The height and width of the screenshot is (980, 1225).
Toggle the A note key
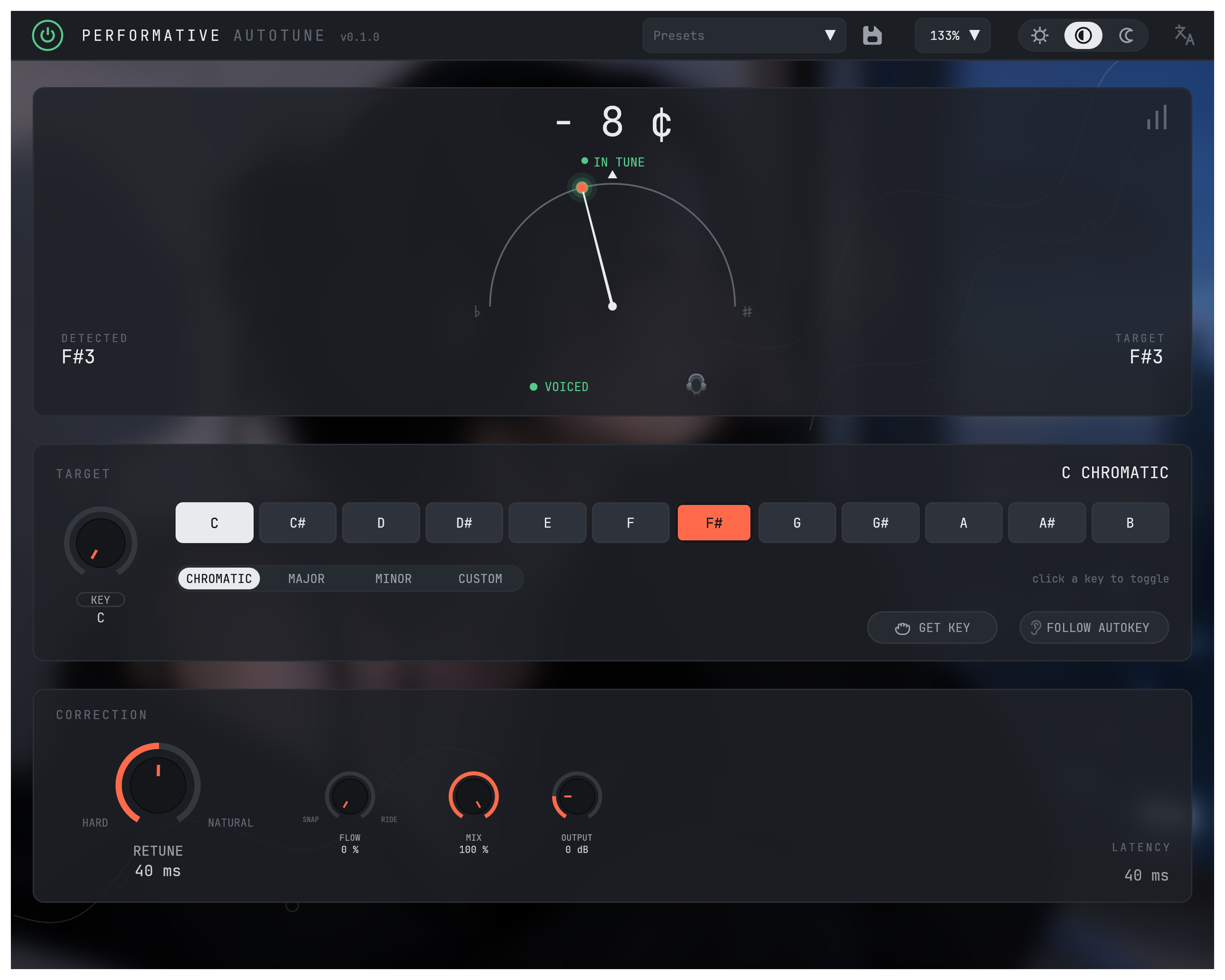pos(964,523)
